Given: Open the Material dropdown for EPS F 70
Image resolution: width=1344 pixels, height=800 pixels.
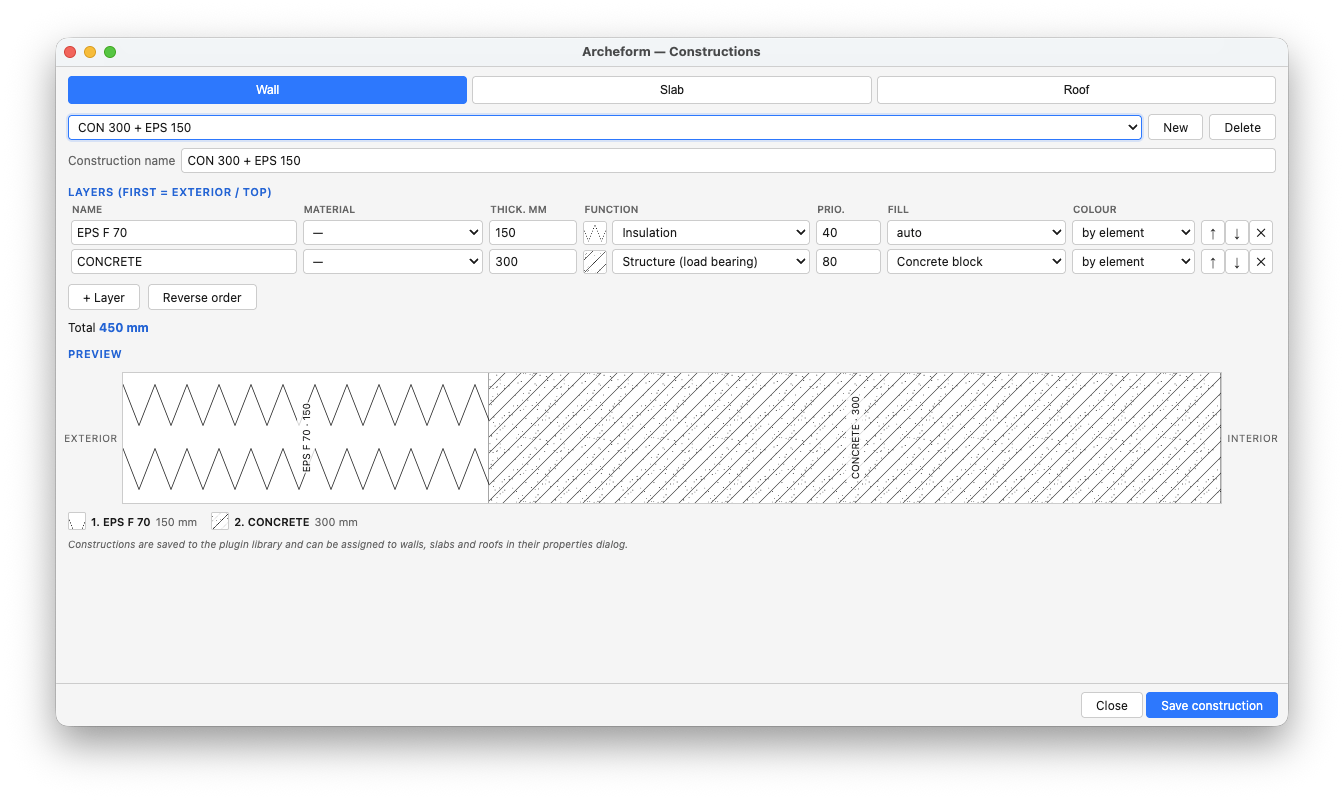Looking at the screenshot, I should tap(394, 233).
